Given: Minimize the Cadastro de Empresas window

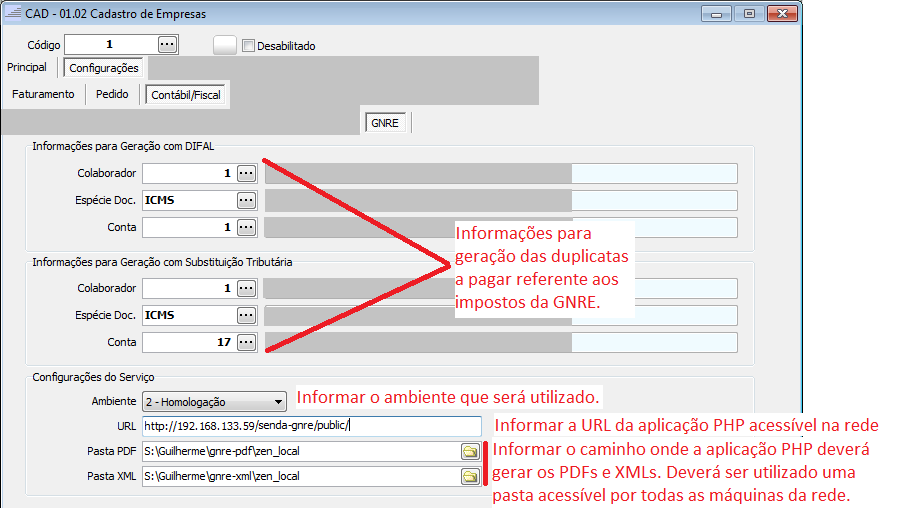Looking at the screenshot, I should (716, 13).
